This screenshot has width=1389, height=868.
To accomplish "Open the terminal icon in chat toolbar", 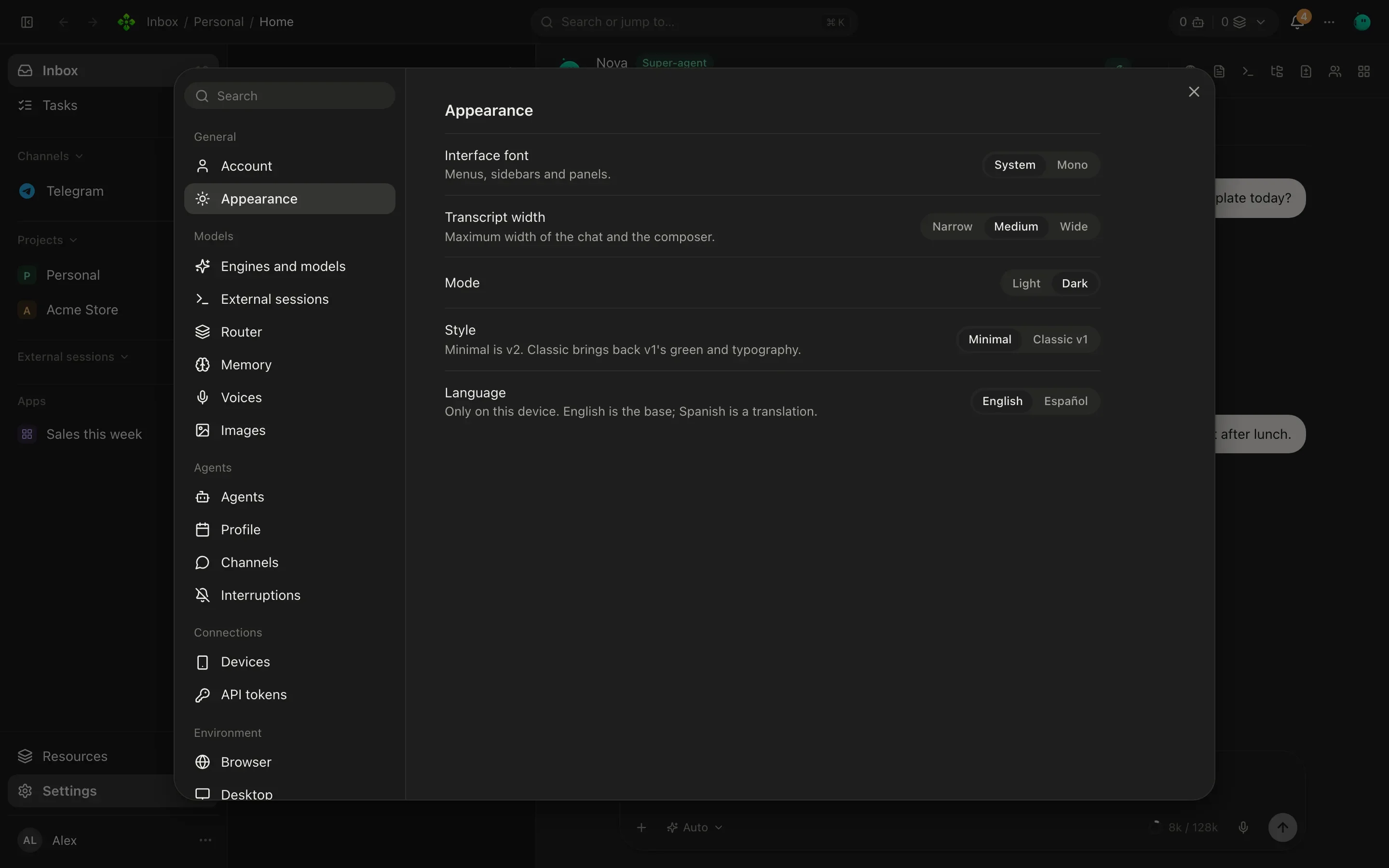I will tap(1248, 71).
